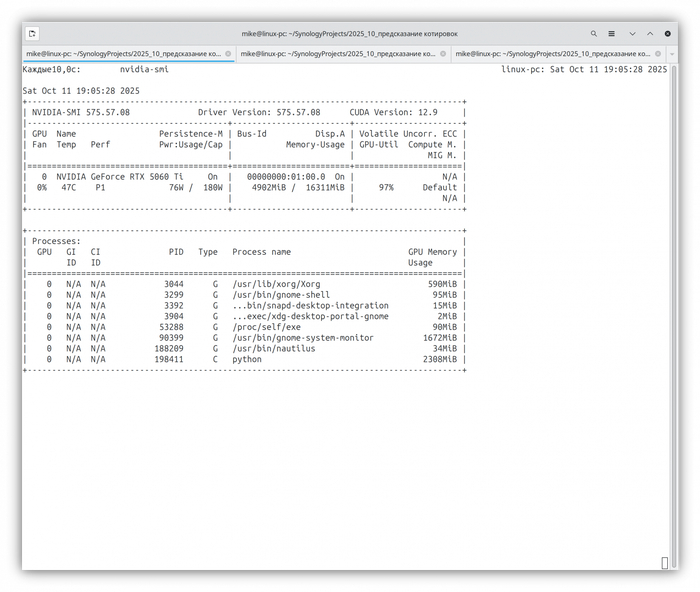Close the terminal window
Image resolution: width=700 pixels, height=592 pixels.
[x=669, y=33]
